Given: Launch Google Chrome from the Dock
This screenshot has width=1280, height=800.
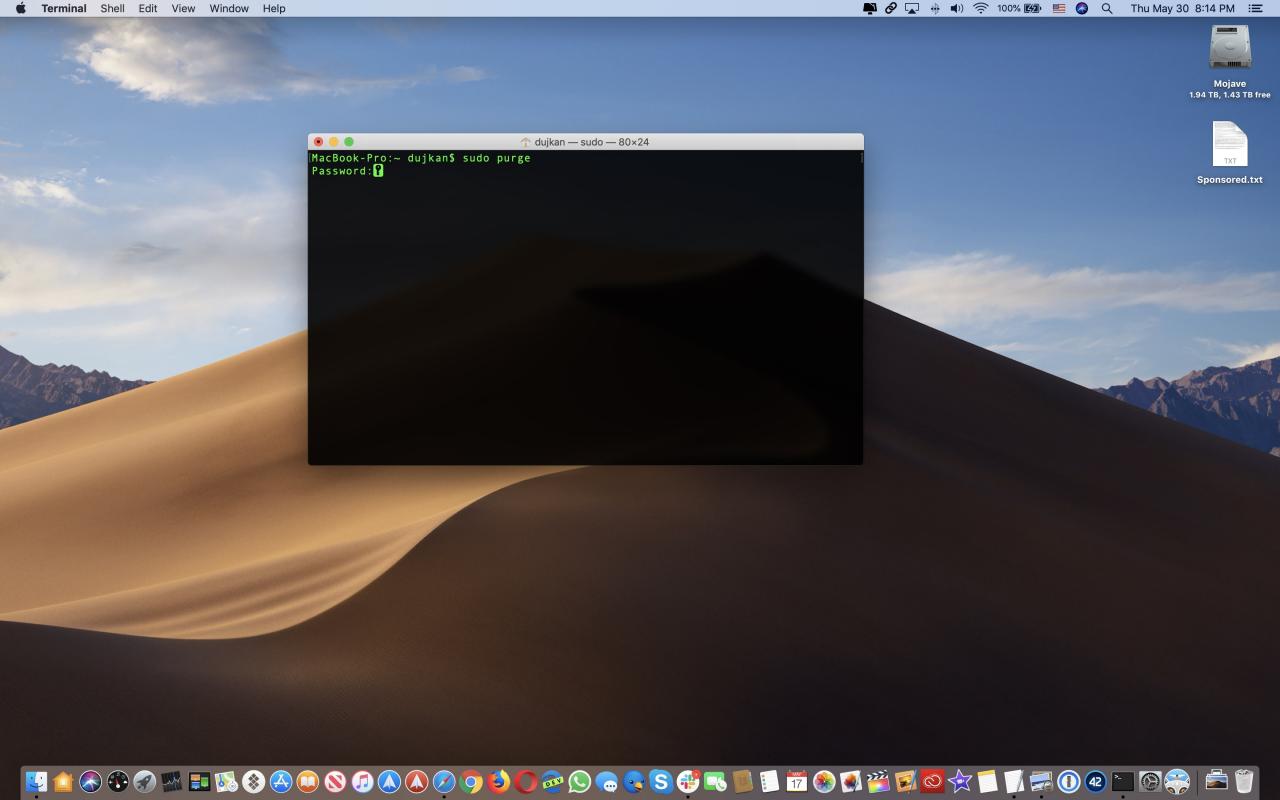Looking at the screenshot, I should pyautogui.click(x=471, y=781).
